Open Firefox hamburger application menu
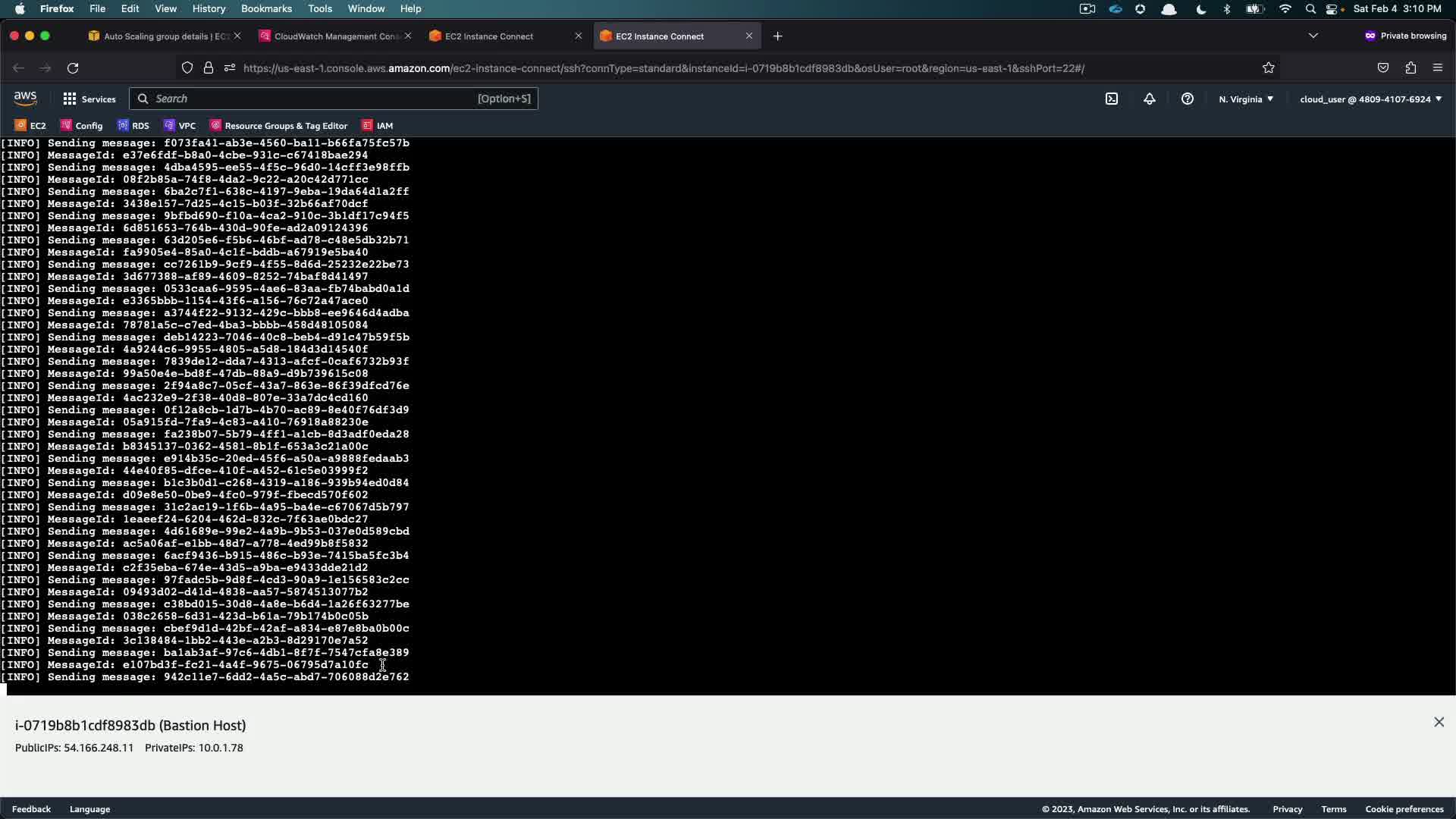This screenshot has width=1456, height=819. (x=1438, y=68)
